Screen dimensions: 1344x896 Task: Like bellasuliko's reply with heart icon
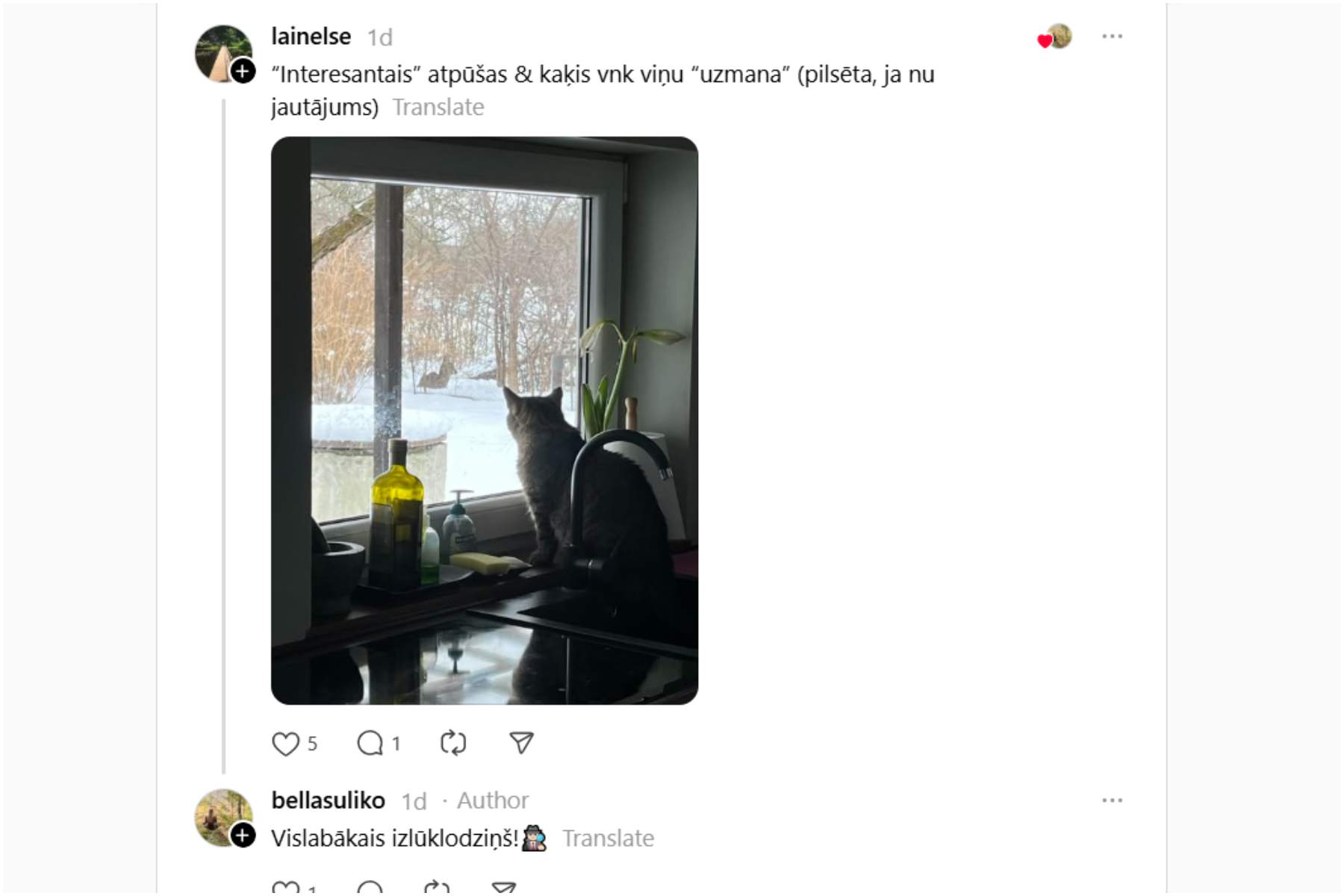pos(285,889)
